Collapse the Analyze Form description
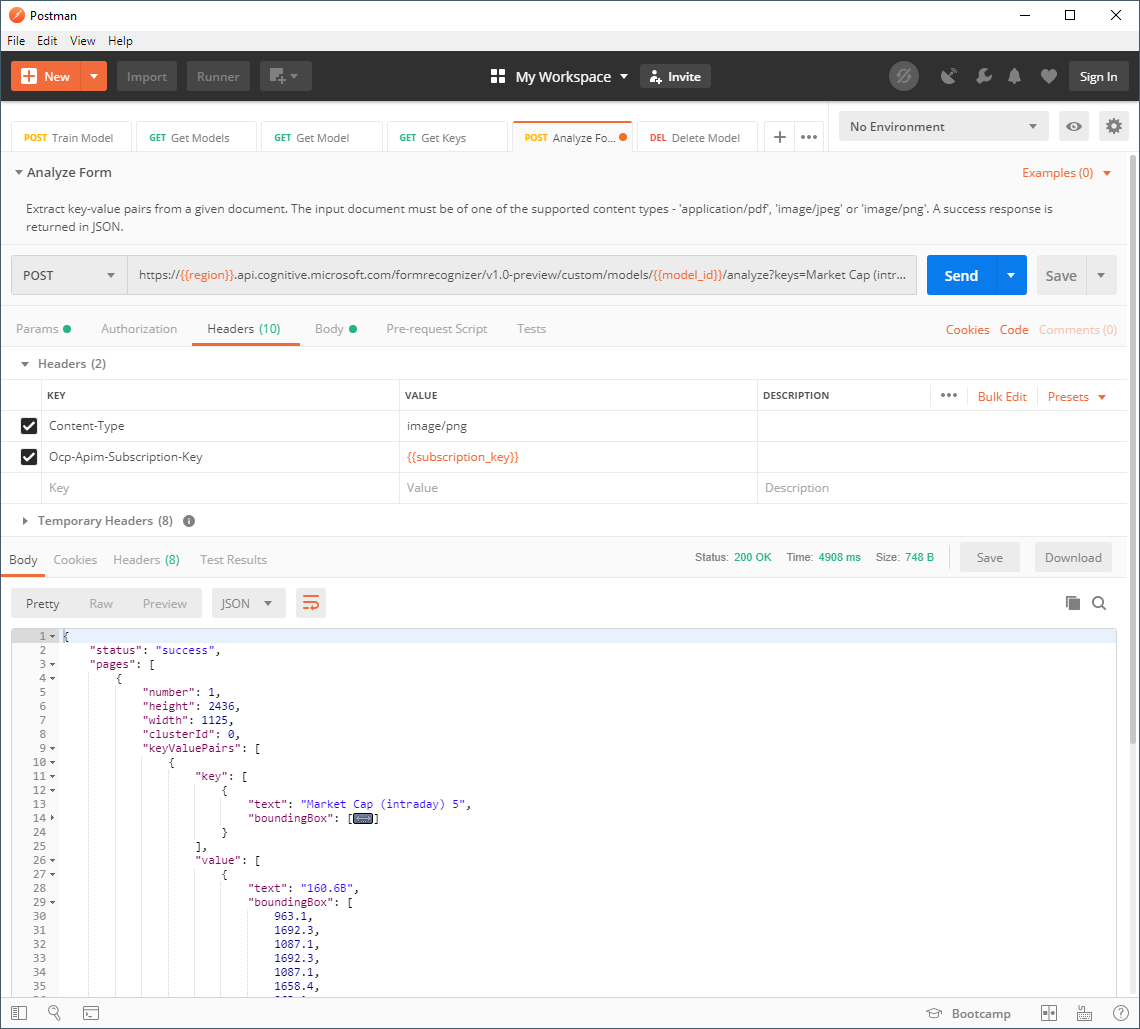 click(x=19, y=173)
